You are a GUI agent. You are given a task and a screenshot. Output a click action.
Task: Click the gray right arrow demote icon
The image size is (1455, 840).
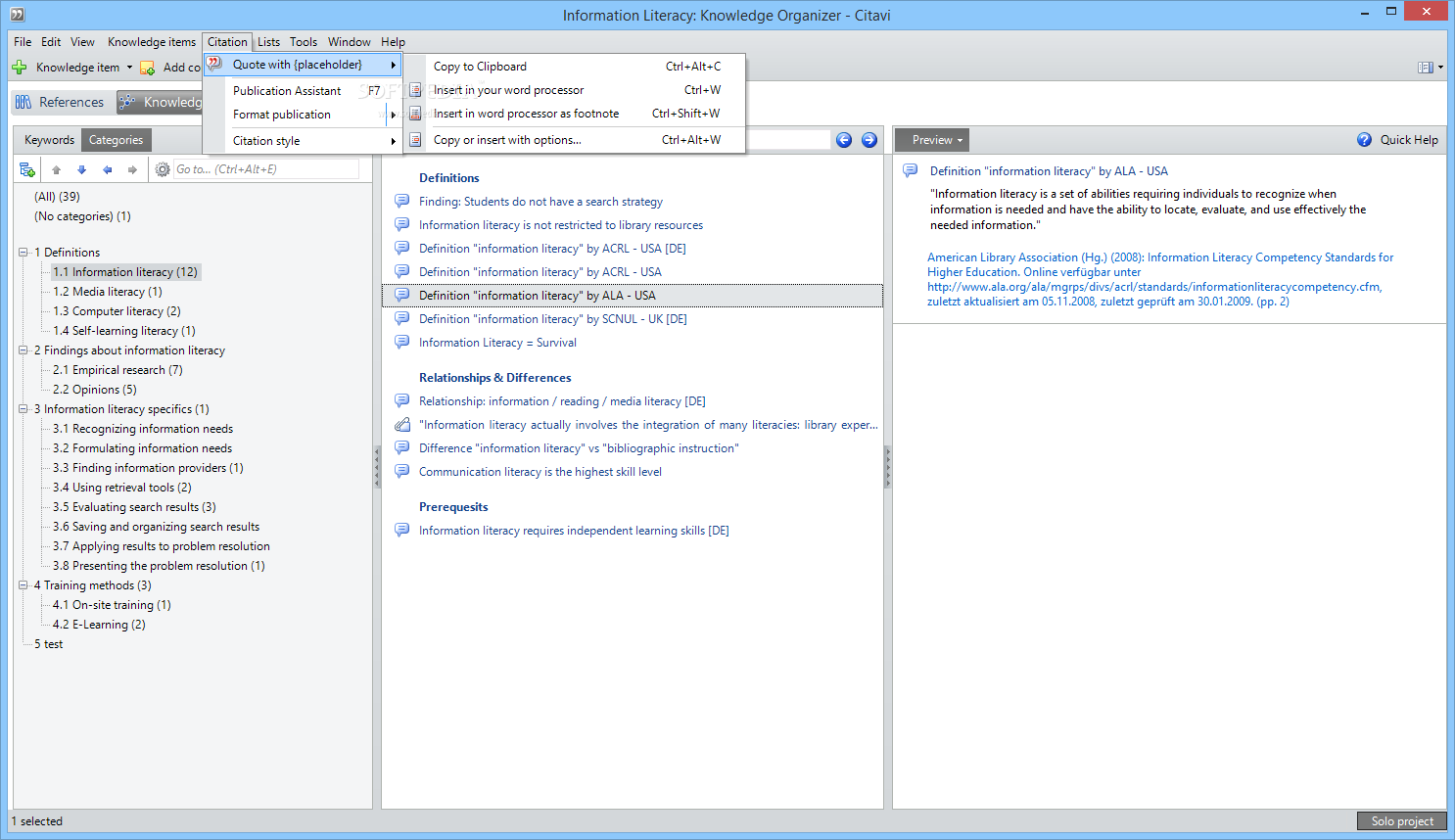tap(132, 169)
